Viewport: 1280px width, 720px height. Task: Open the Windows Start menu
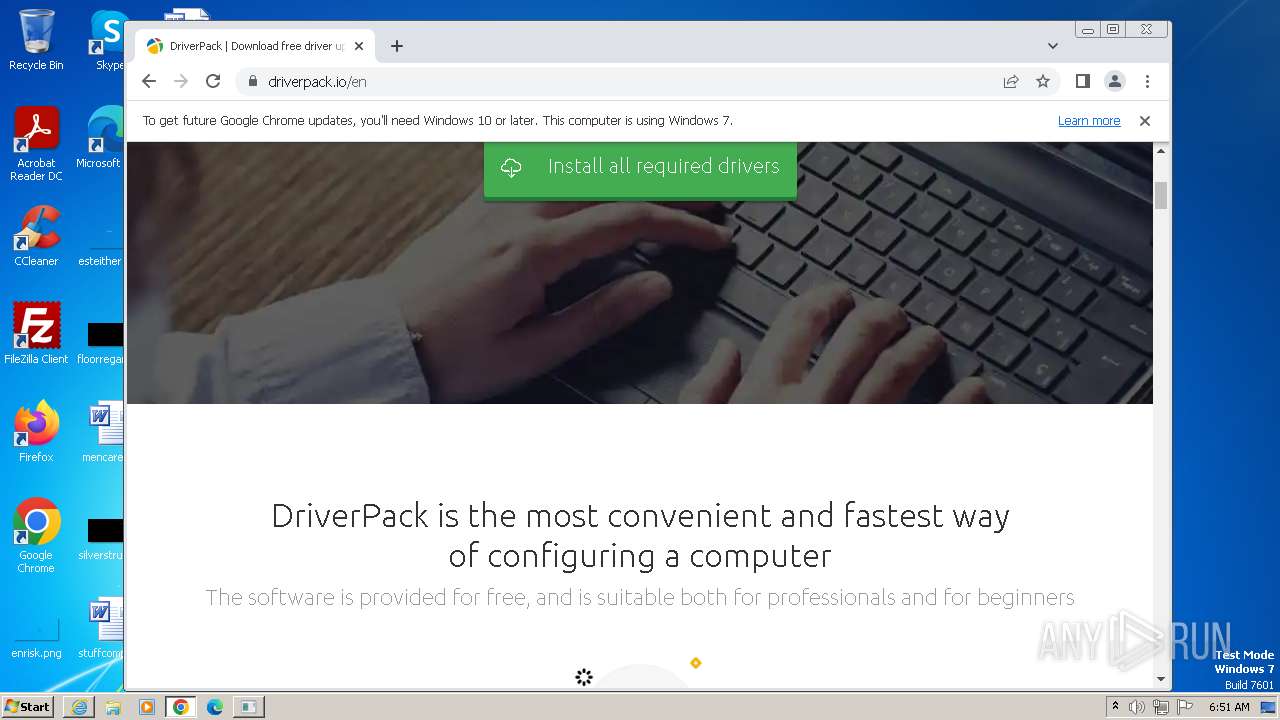(28, 706)
